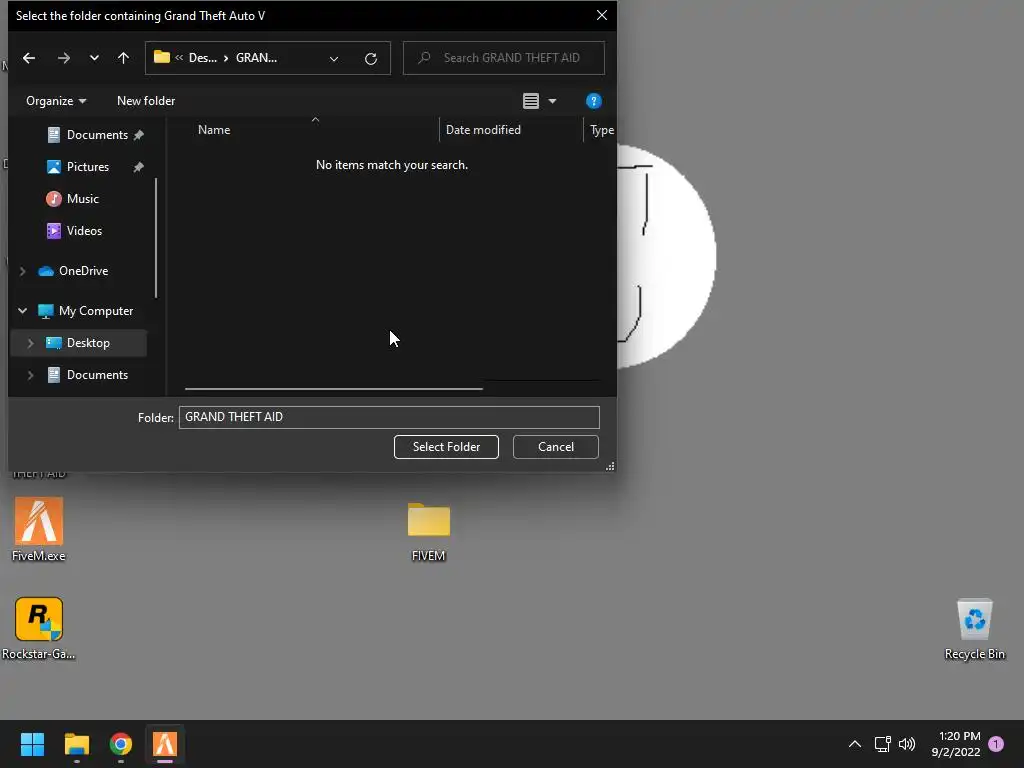Image resolution: width=1024 pixels, height=768 pixels.
Task: Open the volume tray icon
Action: (x=906, y=744)
